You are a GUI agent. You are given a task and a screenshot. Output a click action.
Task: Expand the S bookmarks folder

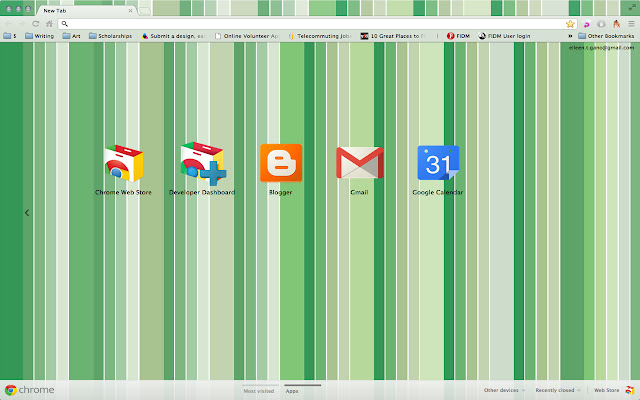click(10, 36)
